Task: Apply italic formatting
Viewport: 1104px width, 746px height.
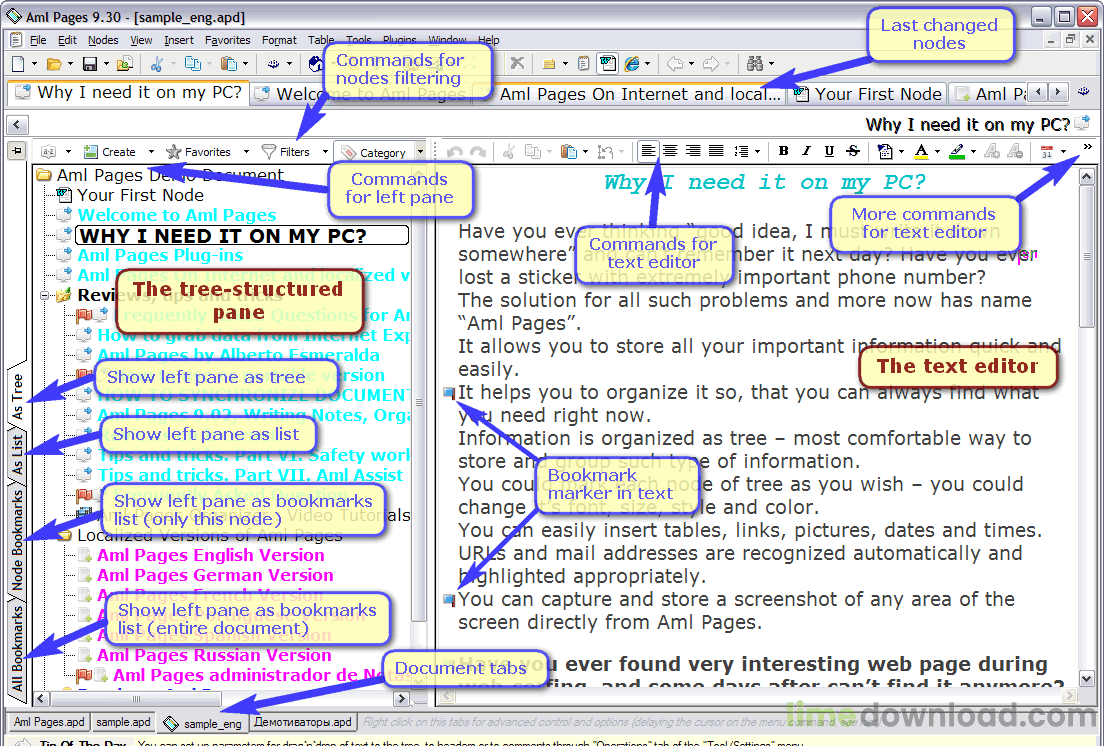Action: (806, 151)
